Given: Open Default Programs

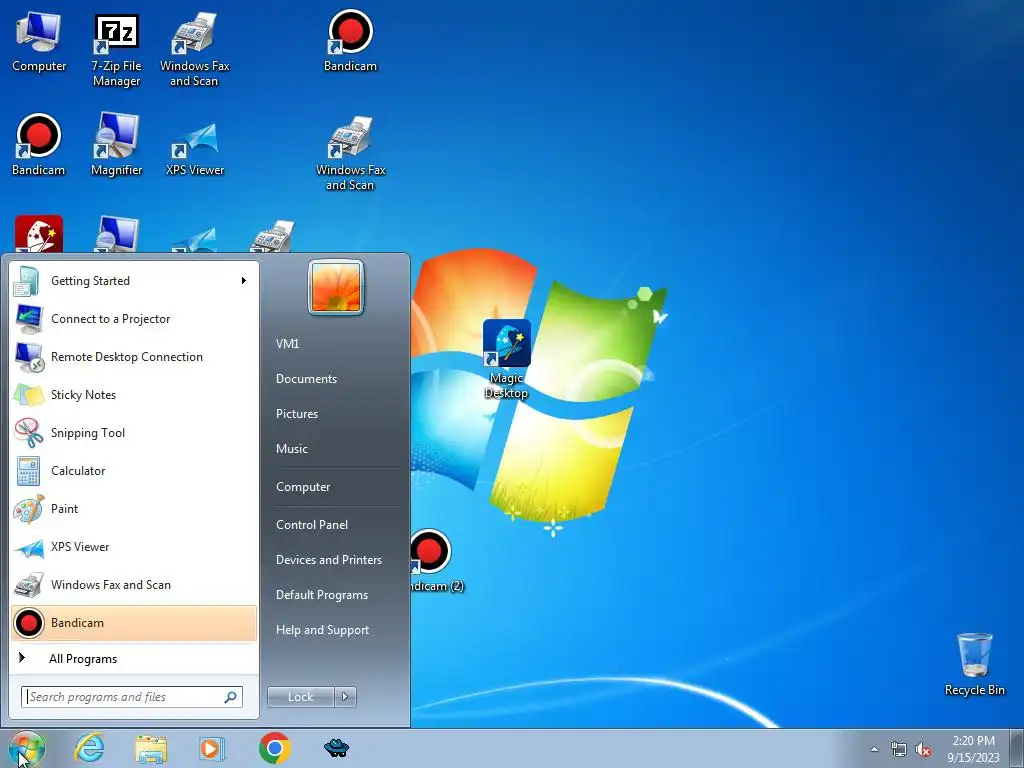Looking at the screenshot, I should 322,595.
